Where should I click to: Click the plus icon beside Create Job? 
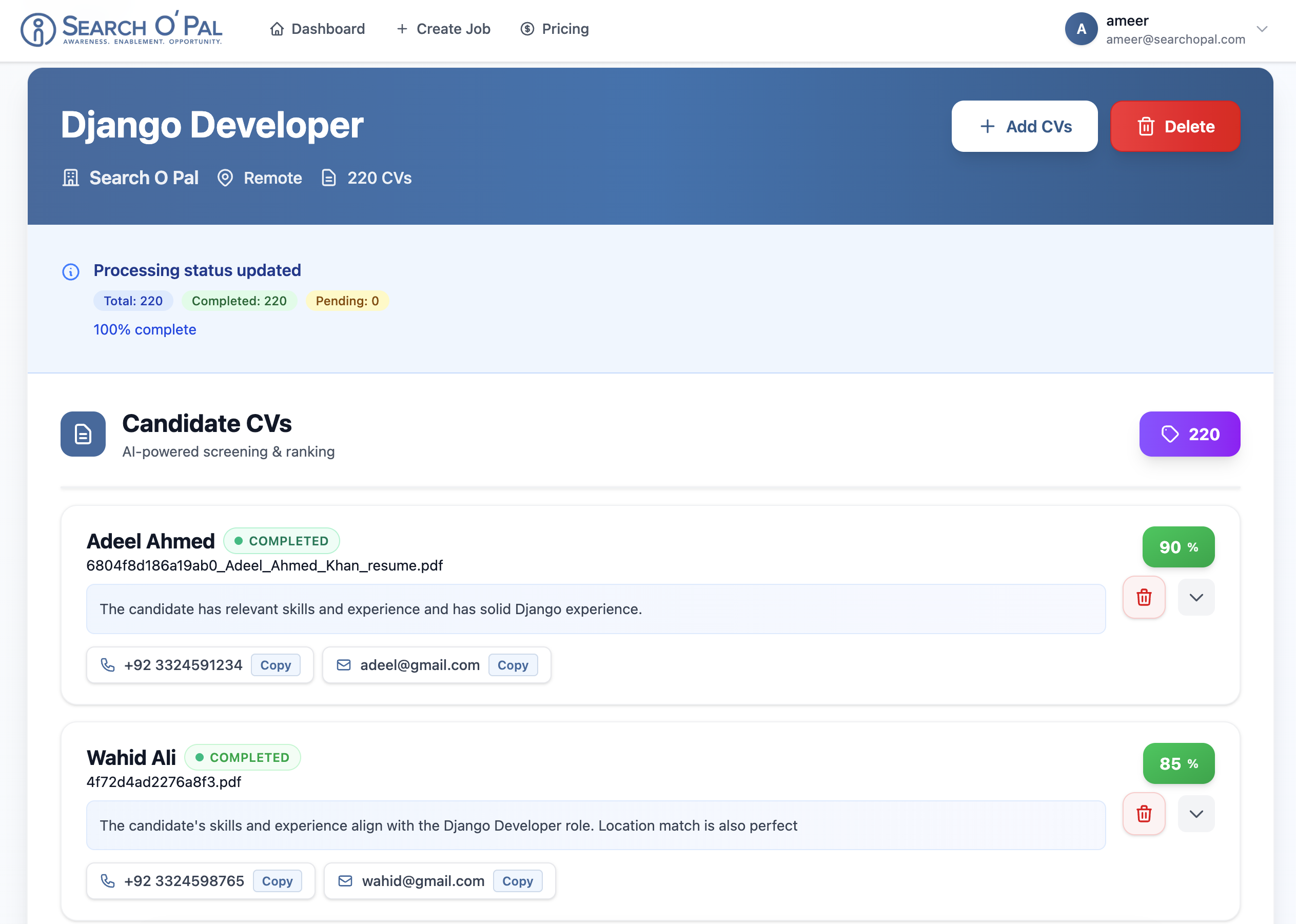click(x=402, y=29)
